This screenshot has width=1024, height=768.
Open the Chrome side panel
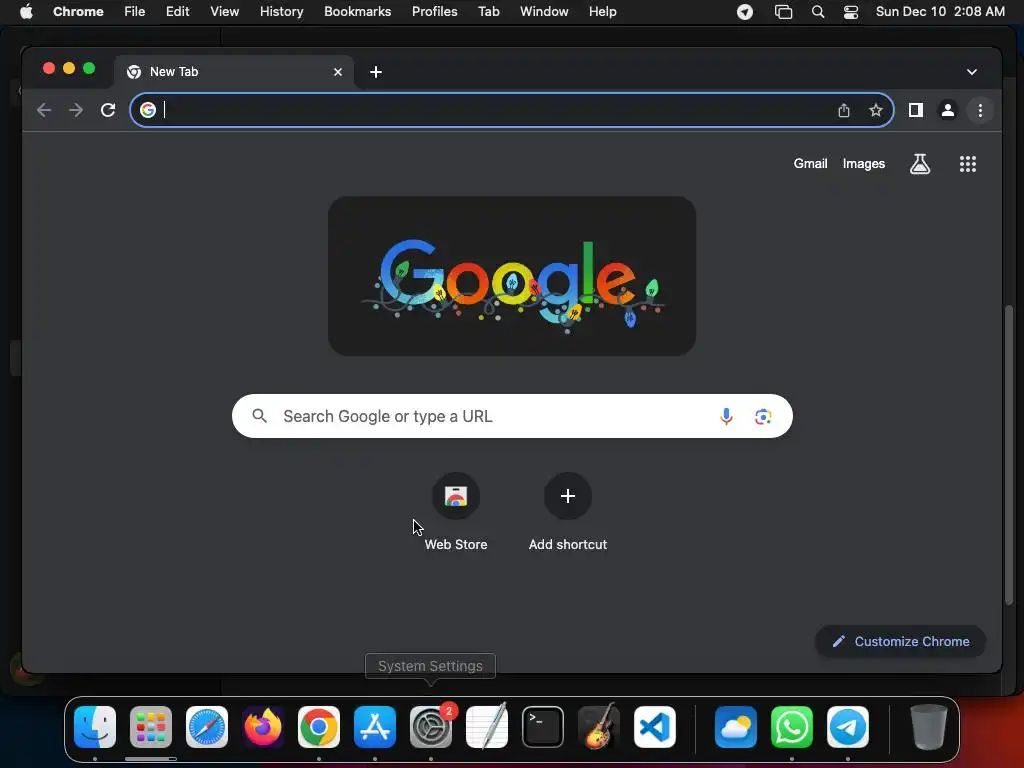coord(916,110)
